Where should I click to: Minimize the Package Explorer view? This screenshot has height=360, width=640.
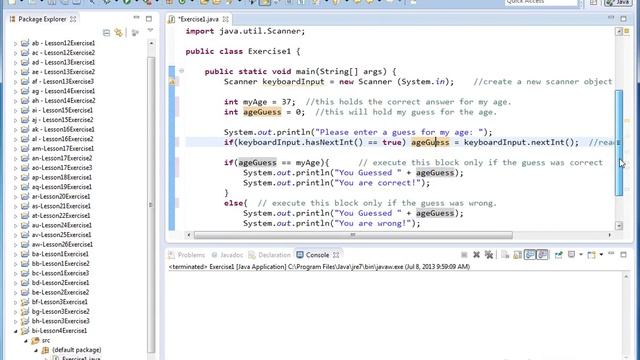[137, 18]
